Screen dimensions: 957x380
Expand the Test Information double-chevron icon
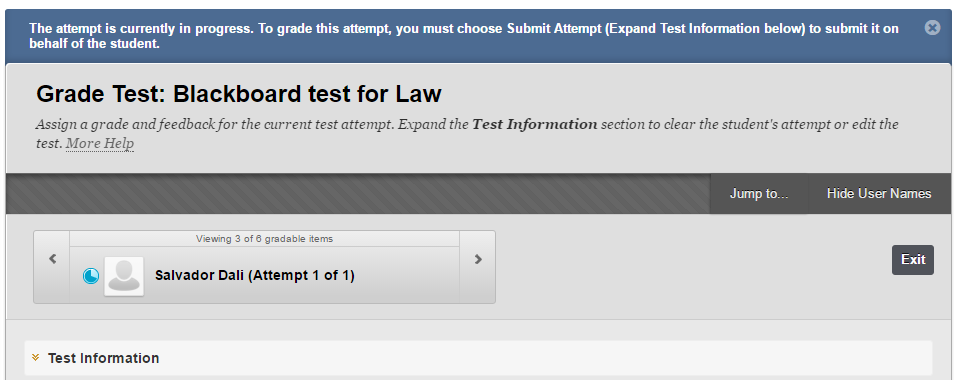click(35, 357)
